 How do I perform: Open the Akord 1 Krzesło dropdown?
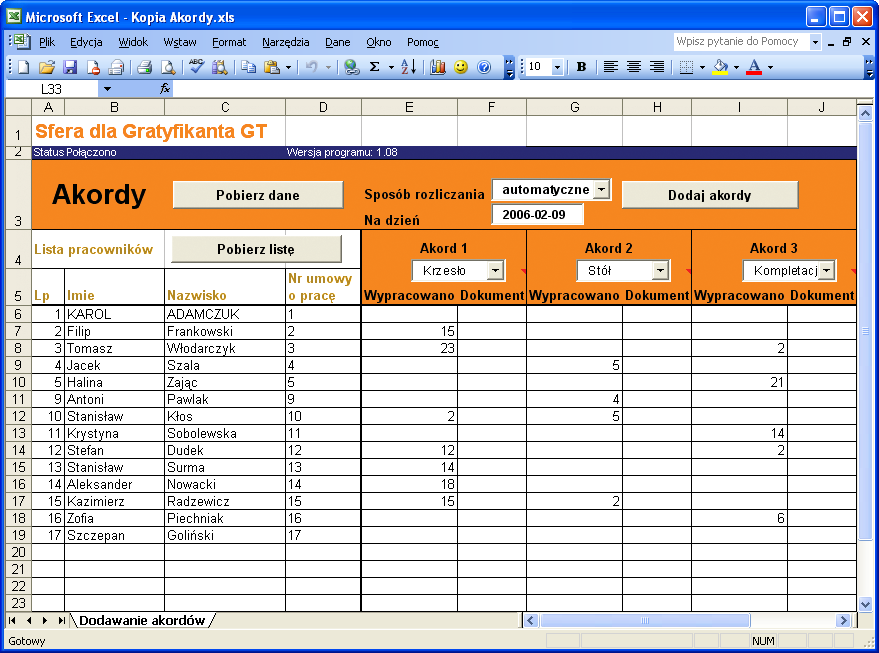[496, 271]
